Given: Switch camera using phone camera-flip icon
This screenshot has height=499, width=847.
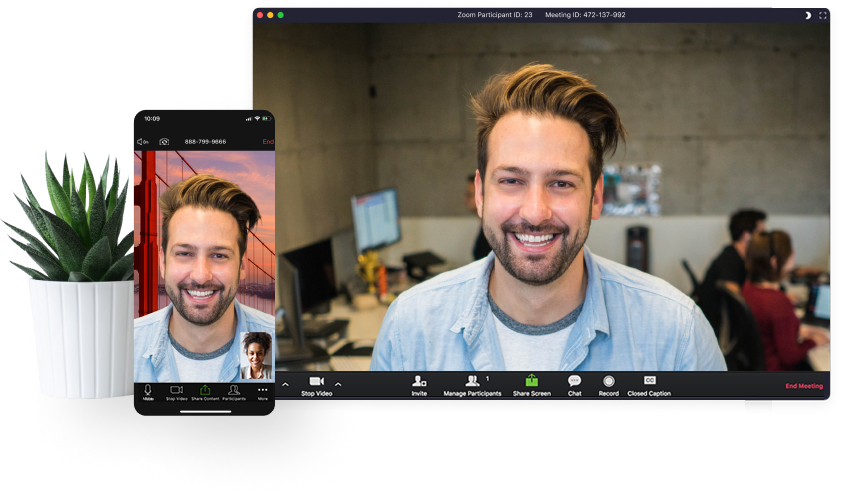Looking at the screenshot, I should pyautogui.click(x=164, y=142).
